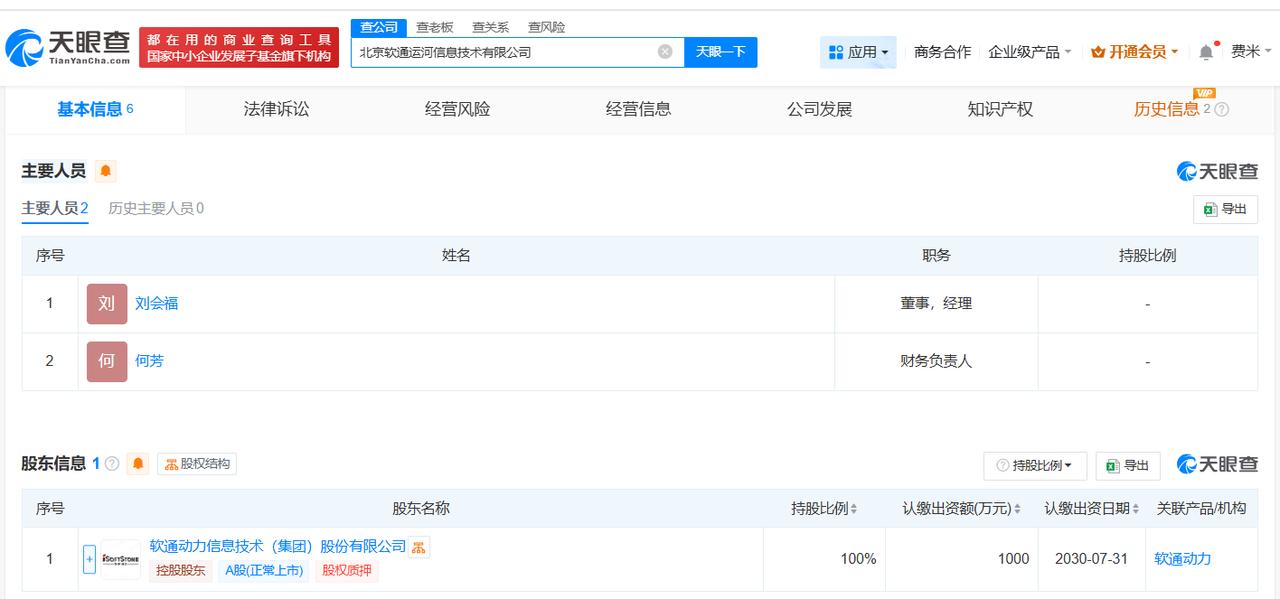Expand the 企业级产品 menu
This screenshot has width=1280, height=599.
(1029, 52)
